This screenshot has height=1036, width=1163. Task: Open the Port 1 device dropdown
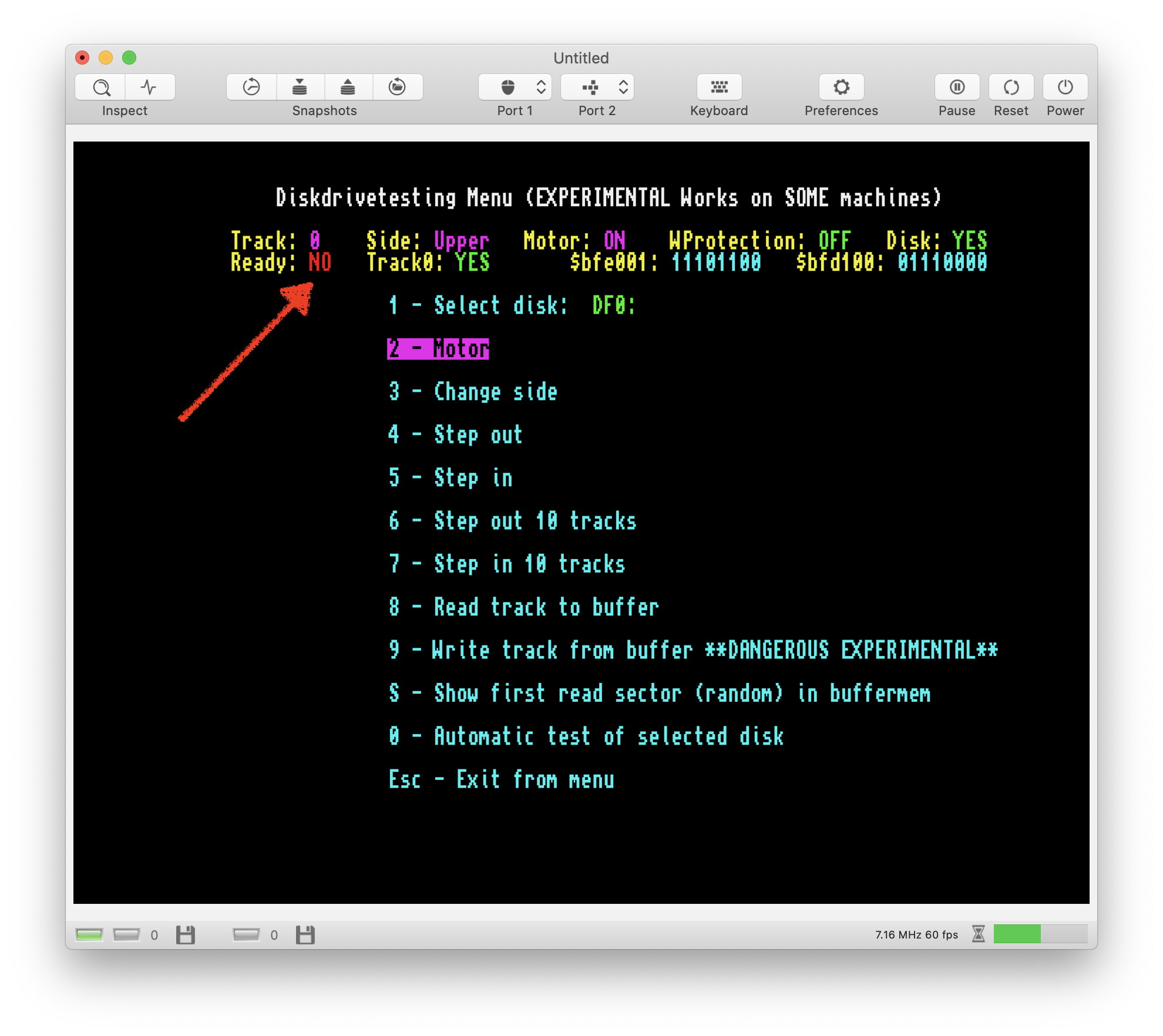click(515, 88)
